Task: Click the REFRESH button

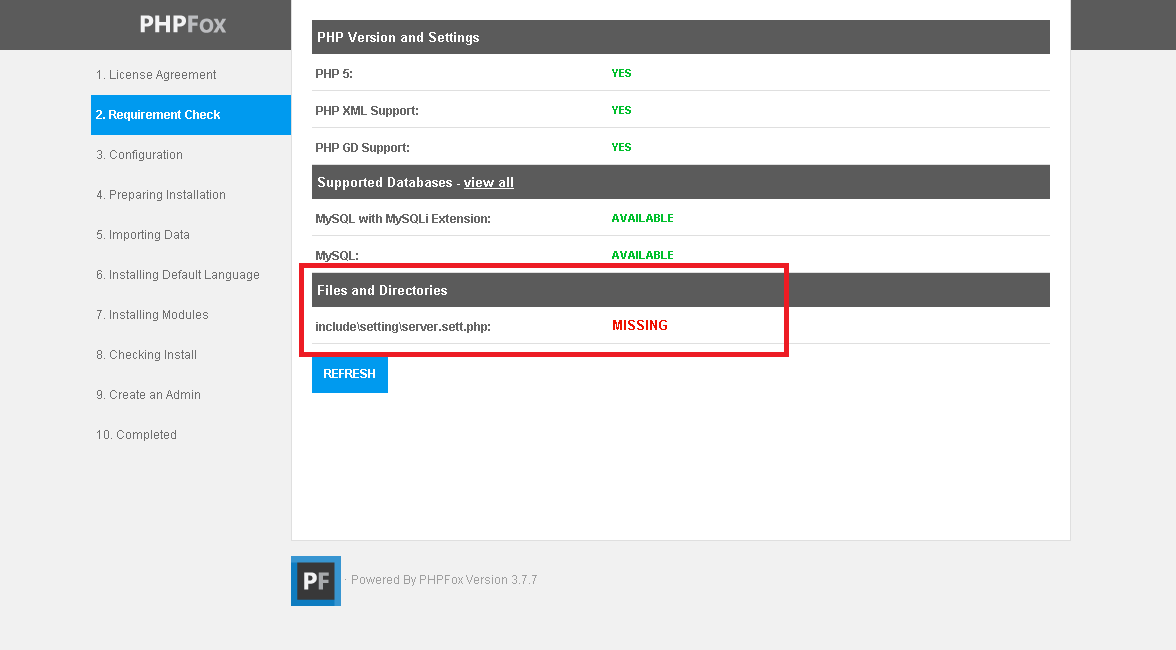Action: click(350, 373)
